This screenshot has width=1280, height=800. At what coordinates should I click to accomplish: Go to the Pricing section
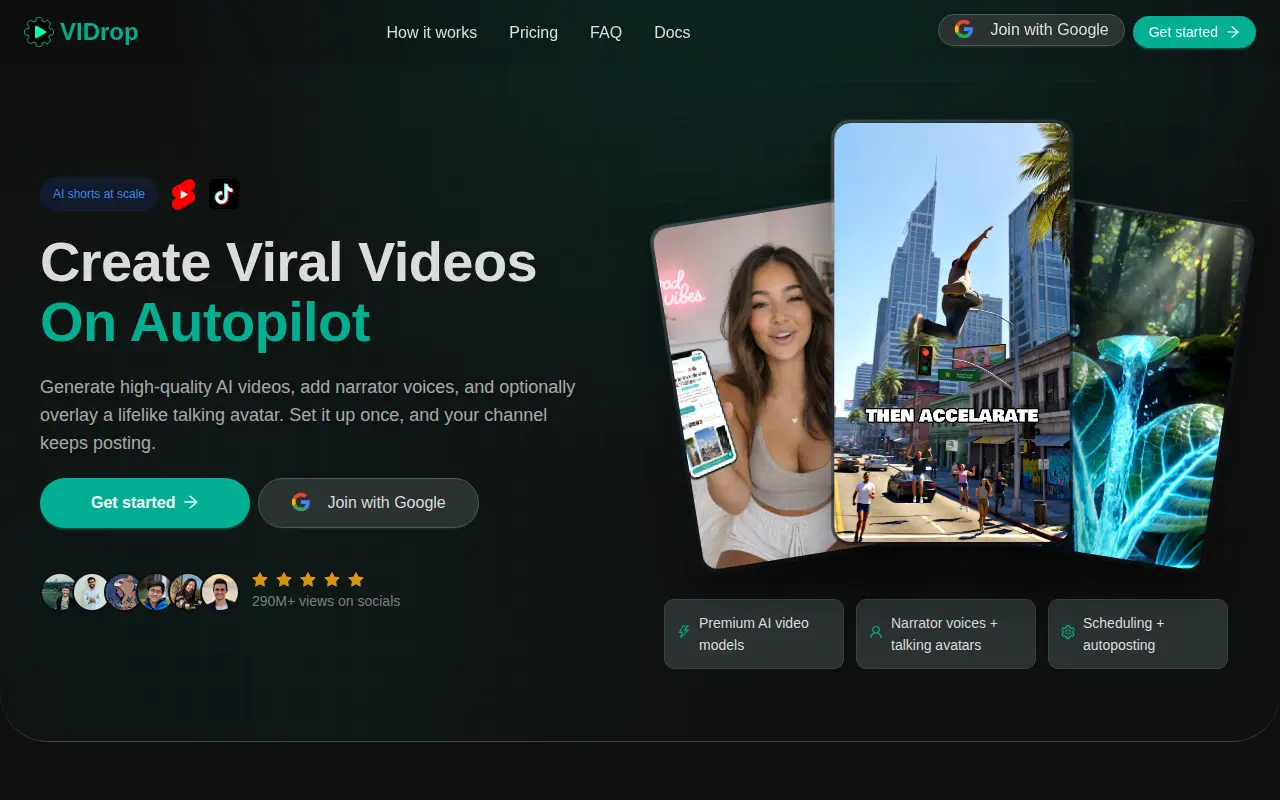[533, 32]
